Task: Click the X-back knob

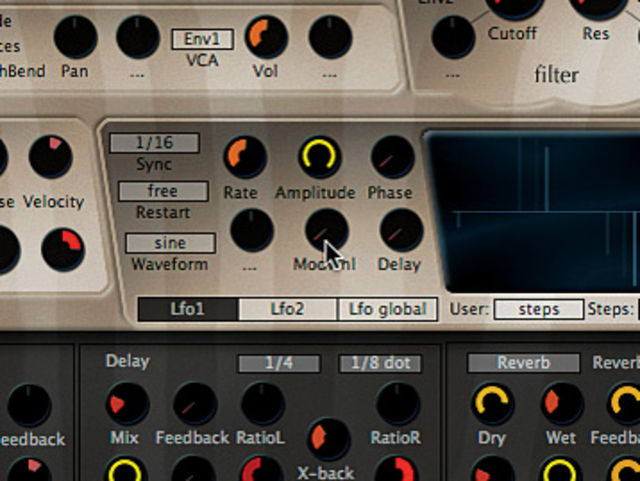Action: point(329,439)
